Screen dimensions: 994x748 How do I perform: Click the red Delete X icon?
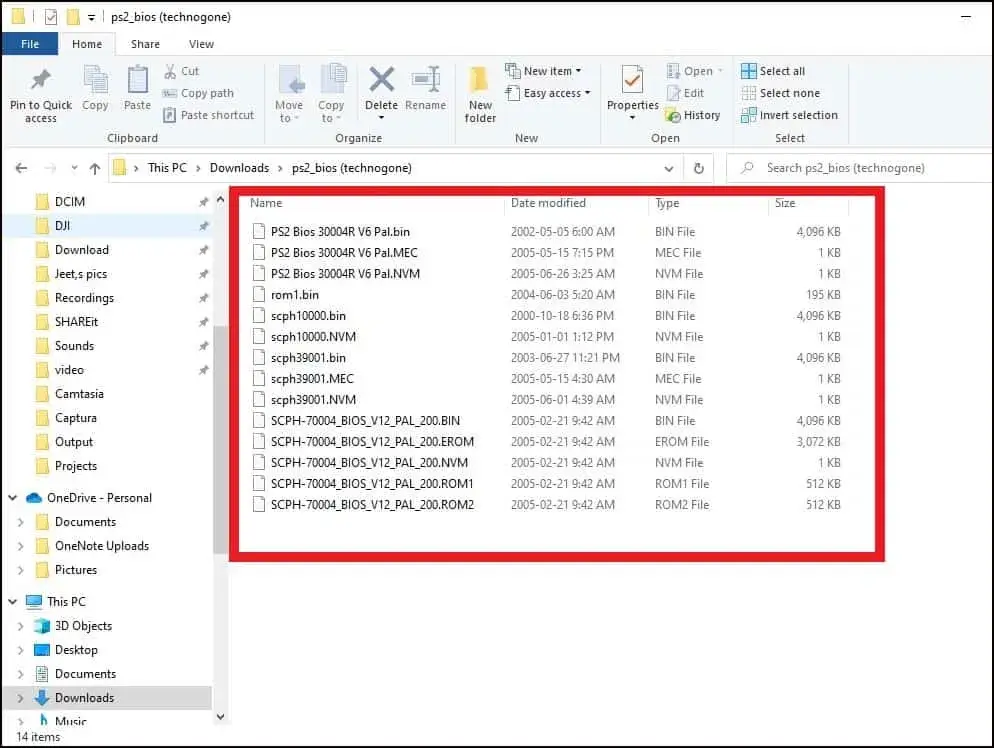tap(382, 80)
